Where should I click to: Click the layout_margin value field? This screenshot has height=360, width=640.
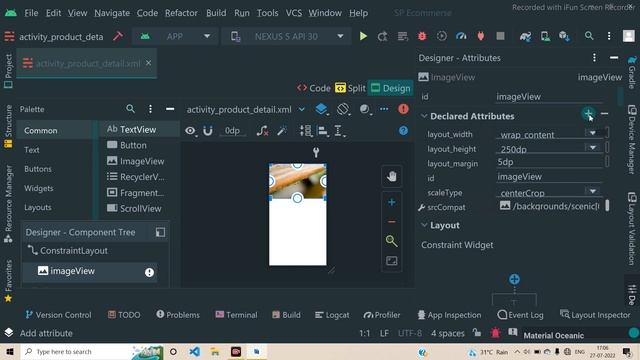(549, 162)
